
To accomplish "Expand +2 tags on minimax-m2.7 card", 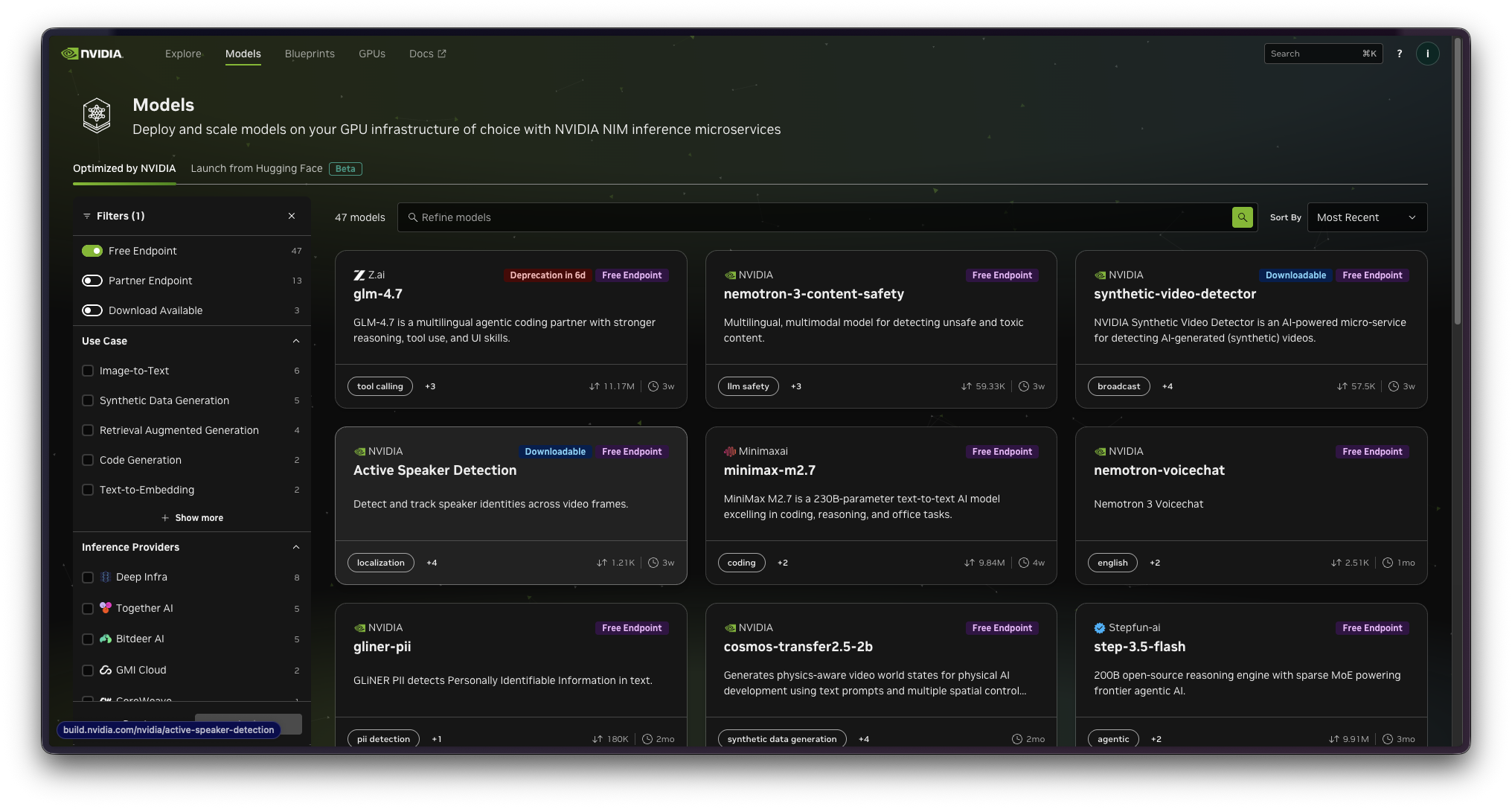I will (x=783, y=563).
